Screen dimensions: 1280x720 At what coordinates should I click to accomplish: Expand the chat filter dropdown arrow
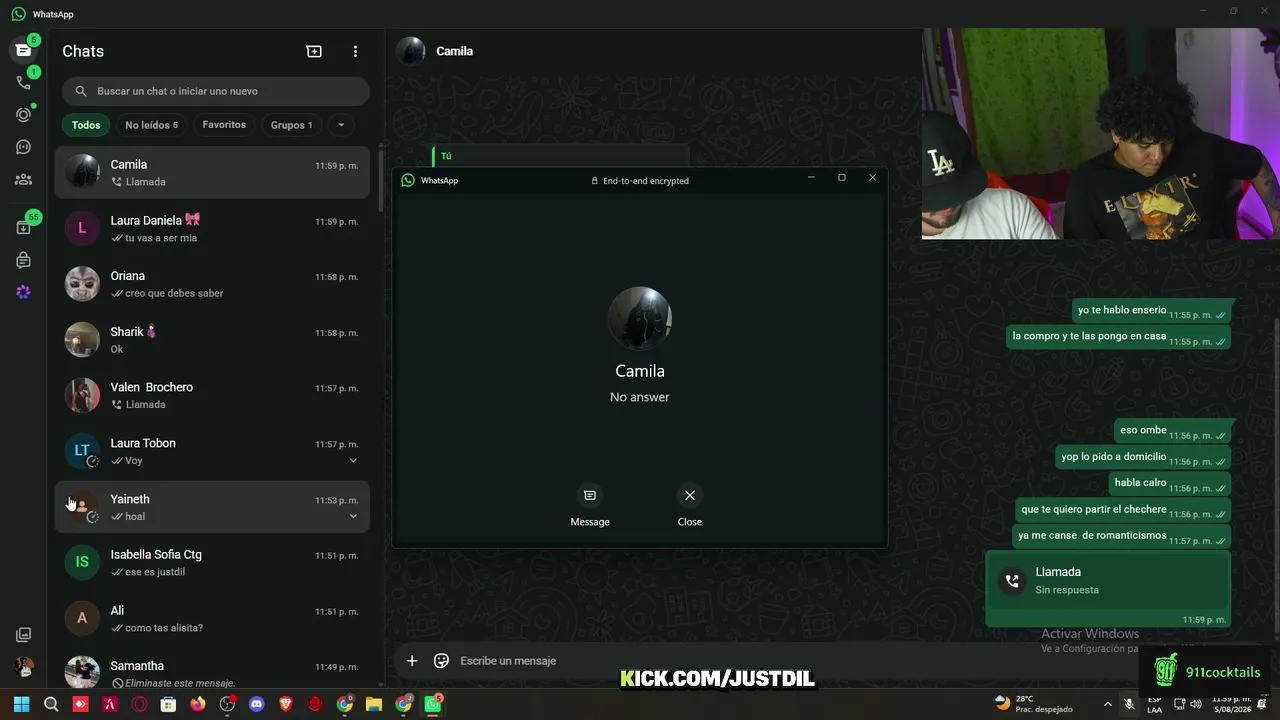[x=341, y=125]
